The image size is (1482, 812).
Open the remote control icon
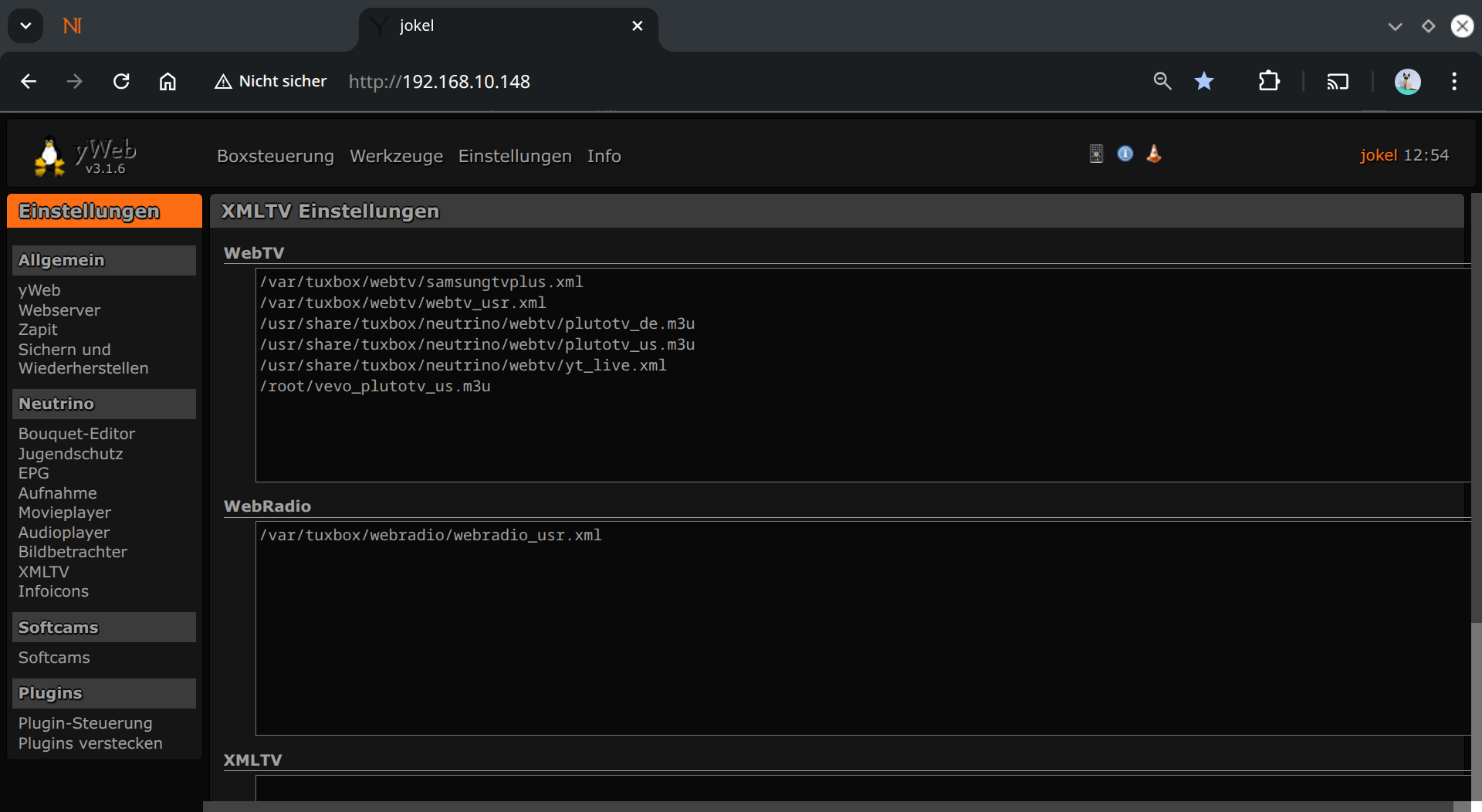[1096, 154]
